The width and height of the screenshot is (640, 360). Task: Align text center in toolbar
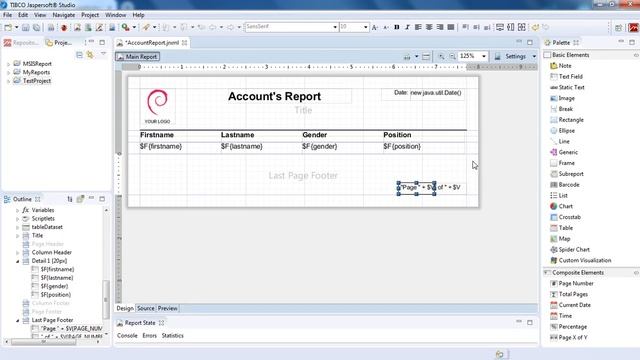pos(429,27)
